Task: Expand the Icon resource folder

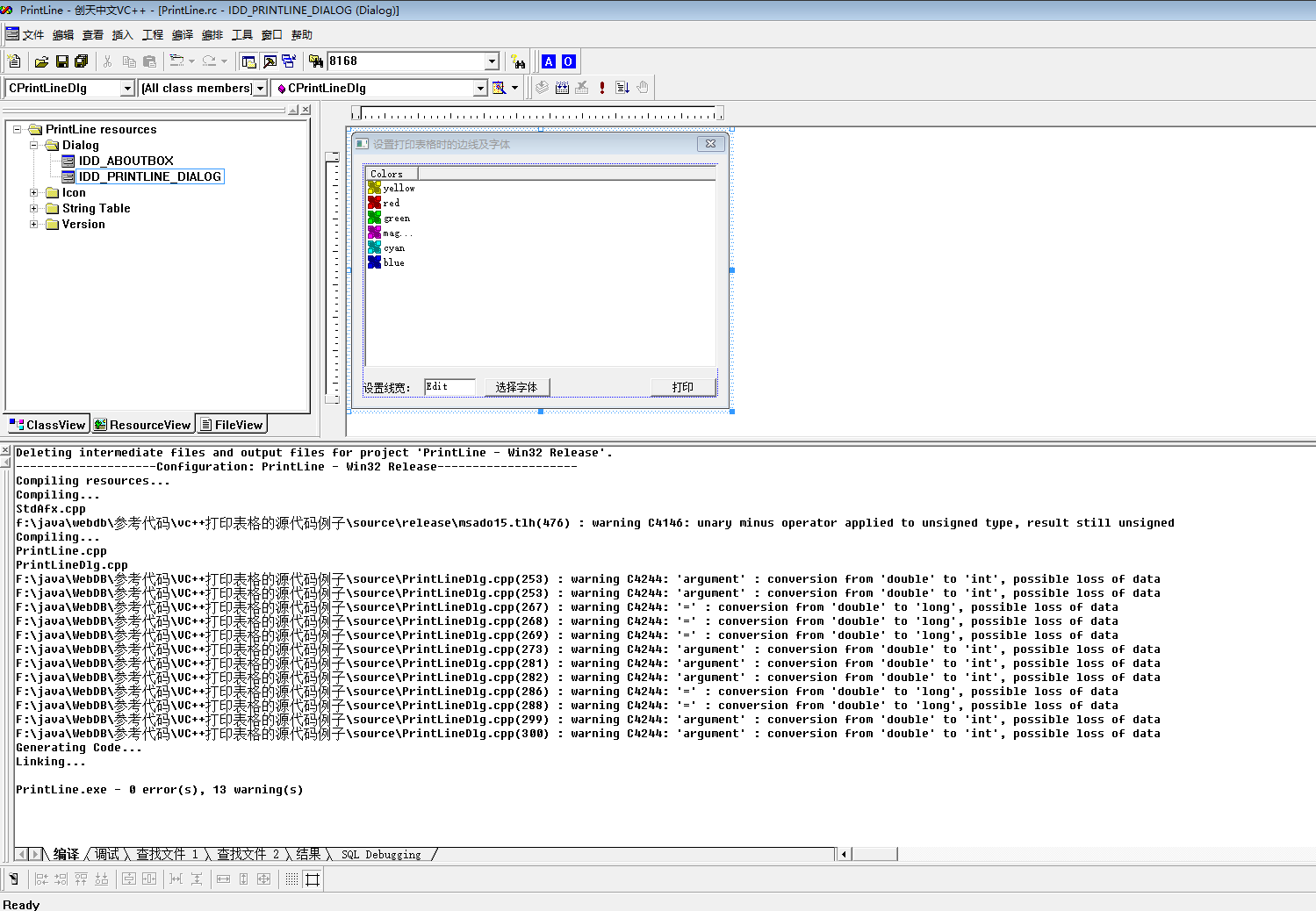Action: pos(34,193)
